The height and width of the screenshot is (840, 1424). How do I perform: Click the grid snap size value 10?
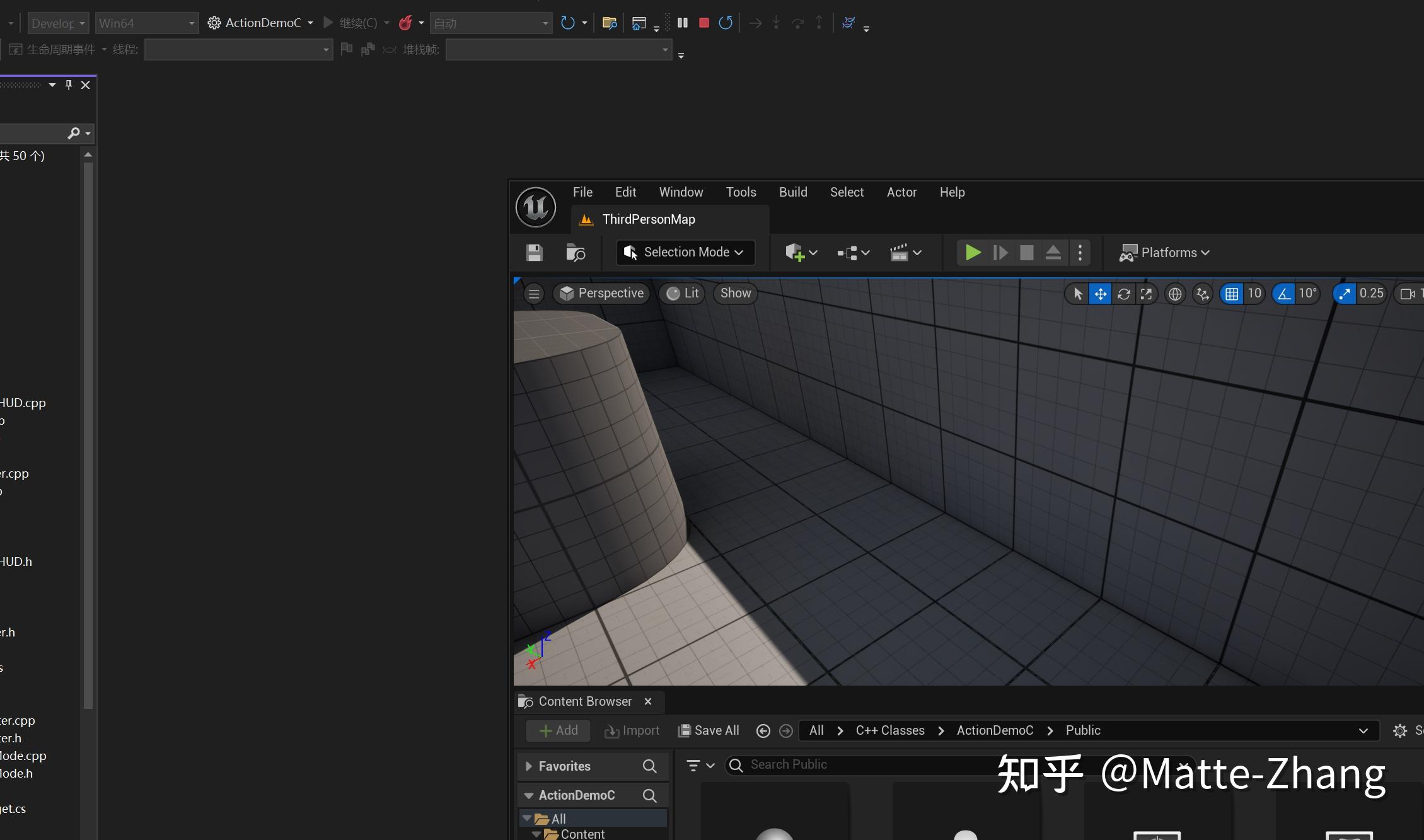pyautogui.click(x=1254, y=294)
